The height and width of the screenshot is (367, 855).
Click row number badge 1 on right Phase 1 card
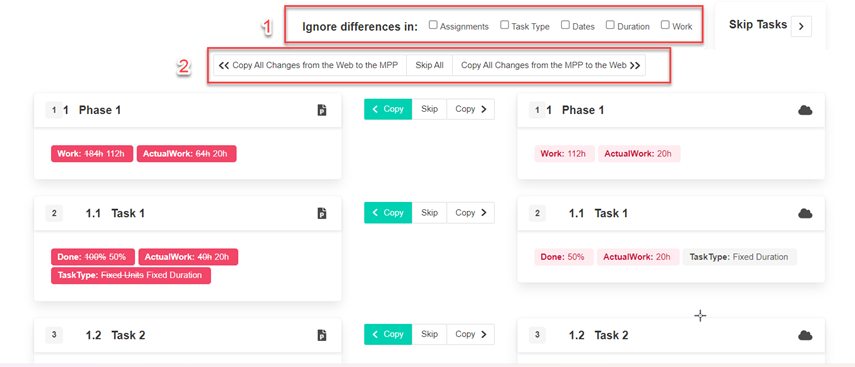537,110
